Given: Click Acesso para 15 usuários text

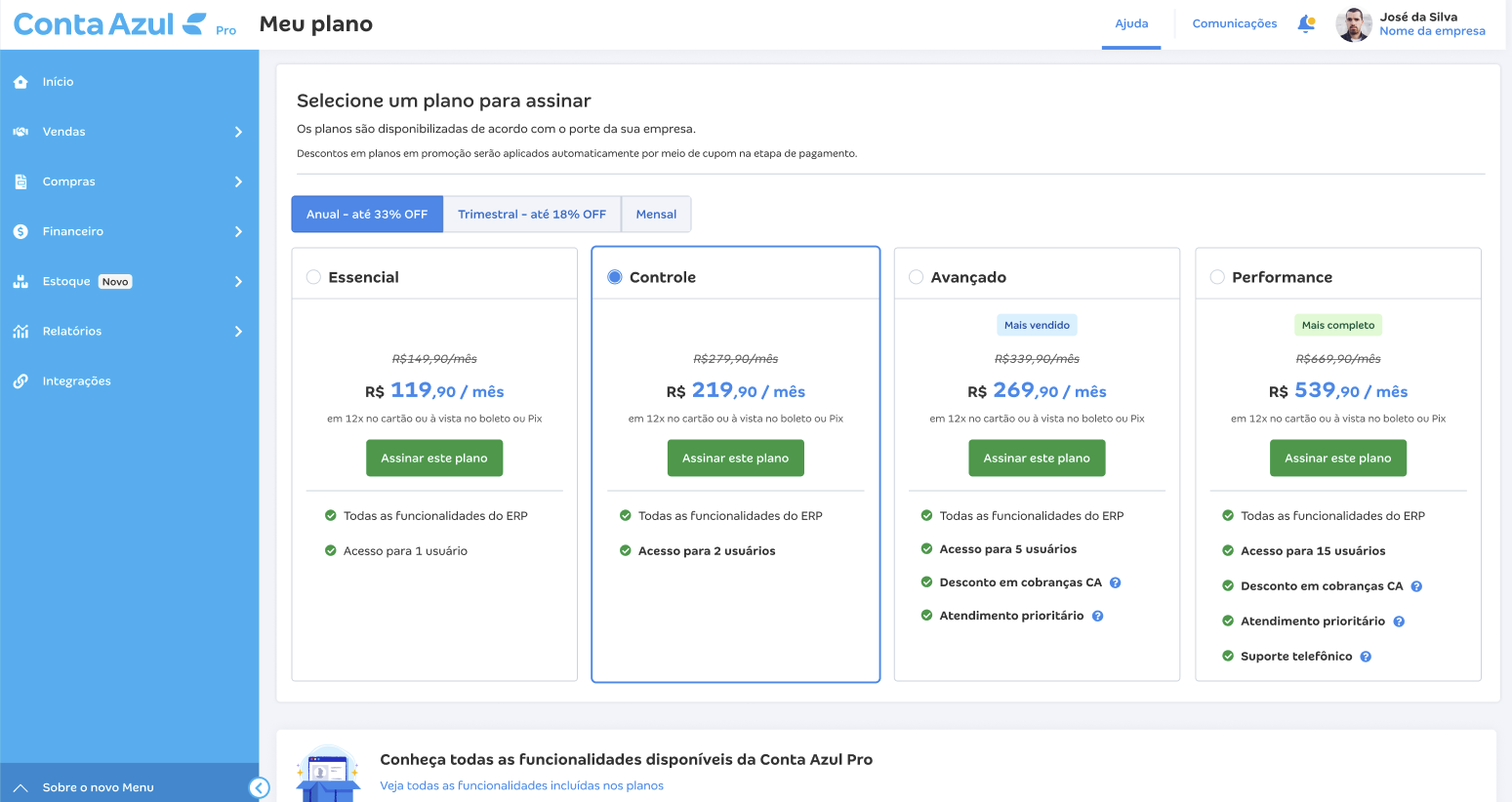Looking at the screenshot, I should tap(1313, 551).
